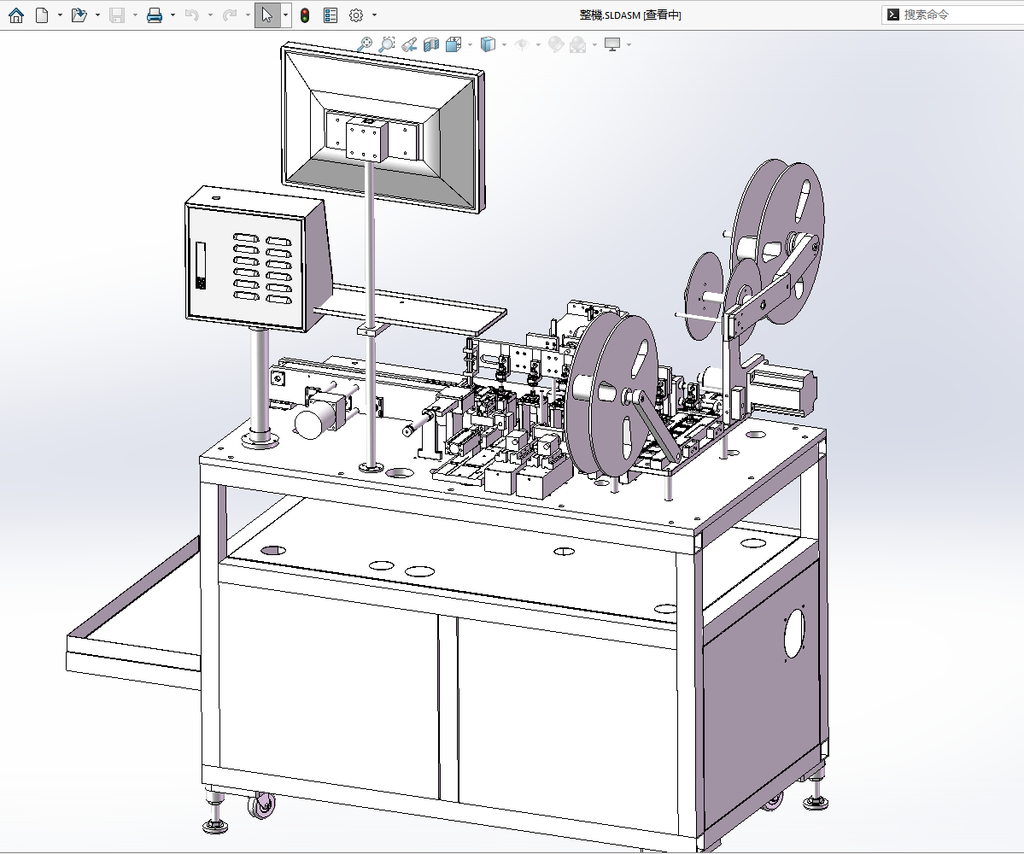Activate the Select cursor tool
This screenshot has height=854, width=1024.
click(267, 15)
